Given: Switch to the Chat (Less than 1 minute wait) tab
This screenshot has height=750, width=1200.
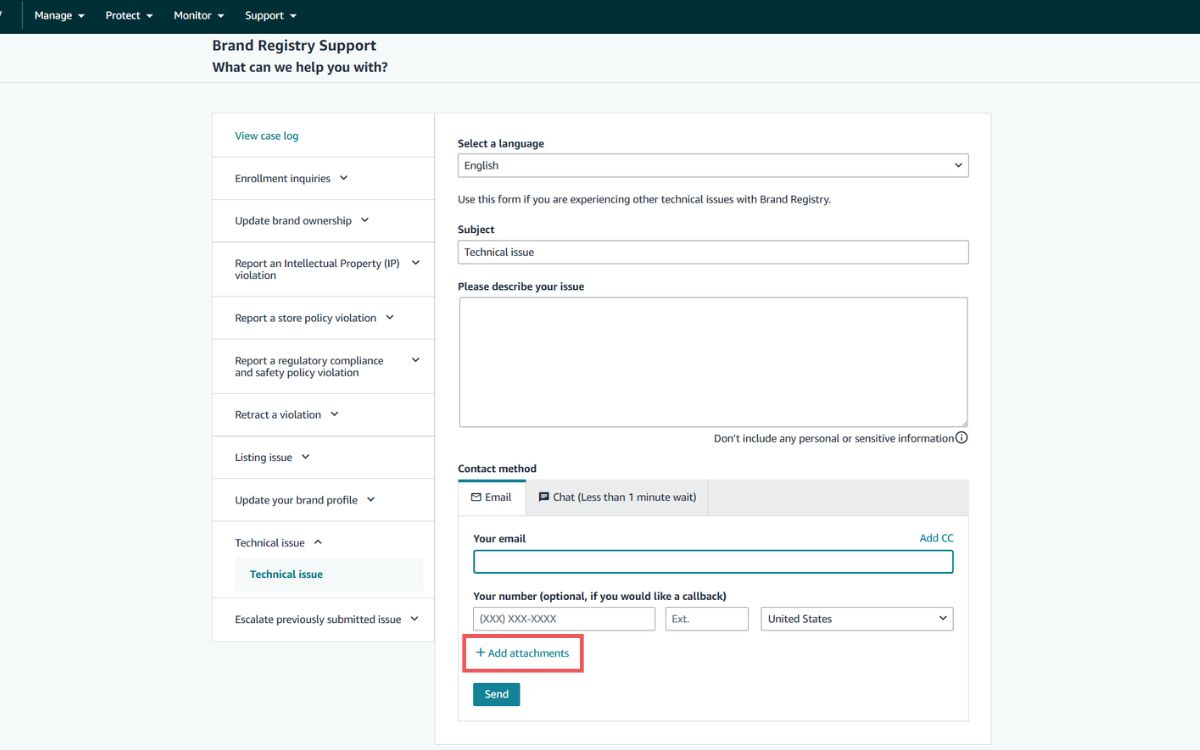Looking at the screenshot, I should (617, 497).
